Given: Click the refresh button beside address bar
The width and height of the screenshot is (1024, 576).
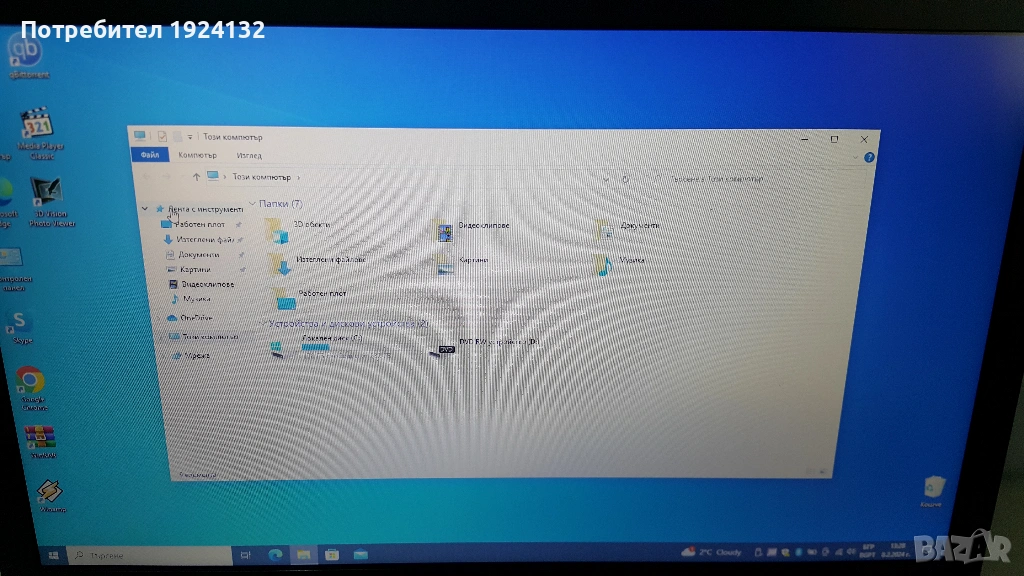Looking at the screenshot, I should 625,178.
